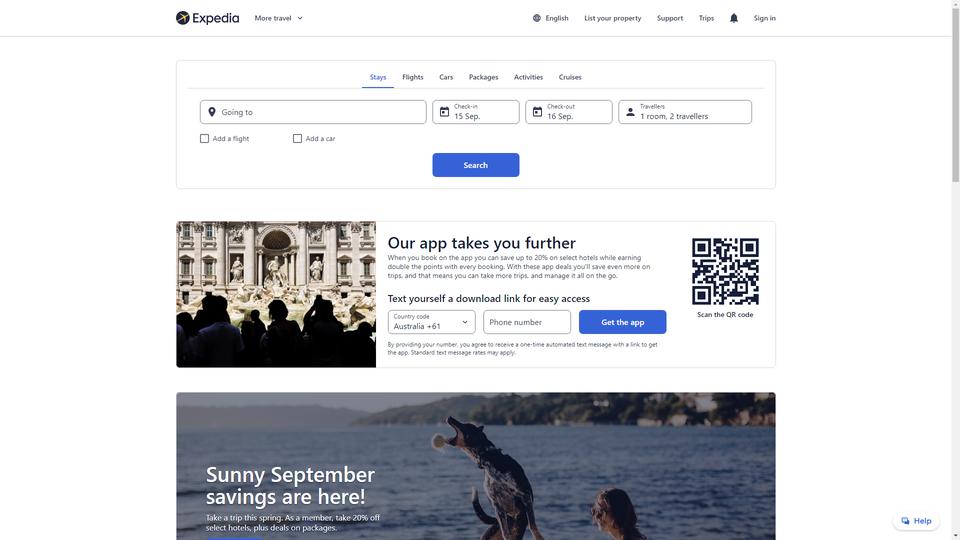Screen dimensions: 960x540
Task: Click the Sign in link
Action: 764,18
